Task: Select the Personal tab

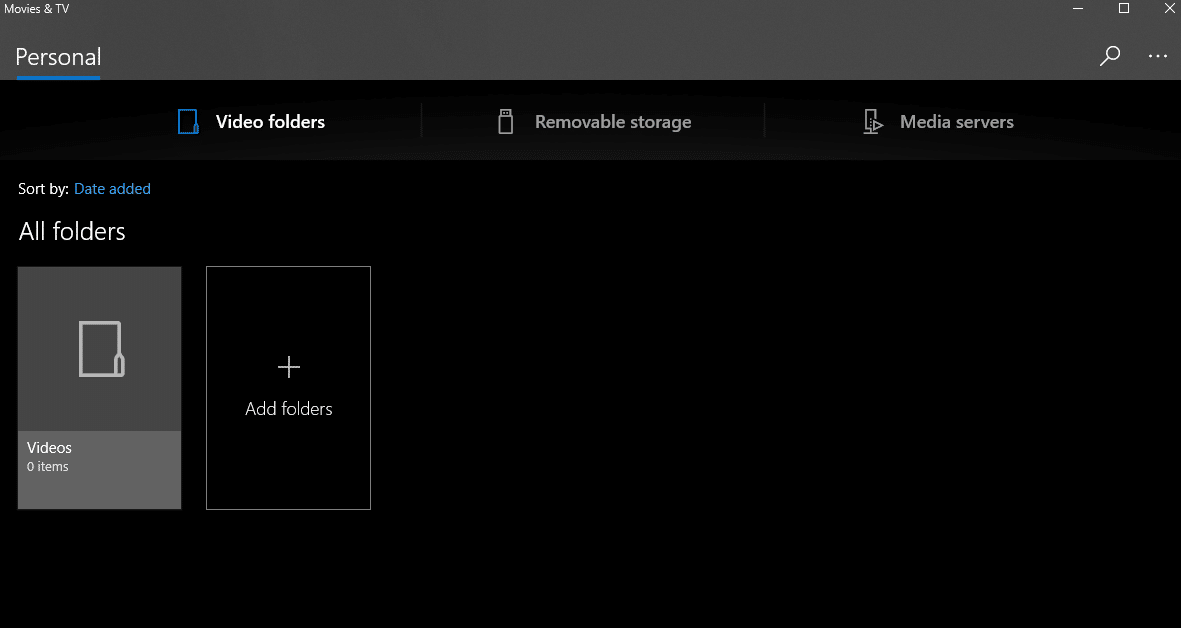Action: point(58,57)
